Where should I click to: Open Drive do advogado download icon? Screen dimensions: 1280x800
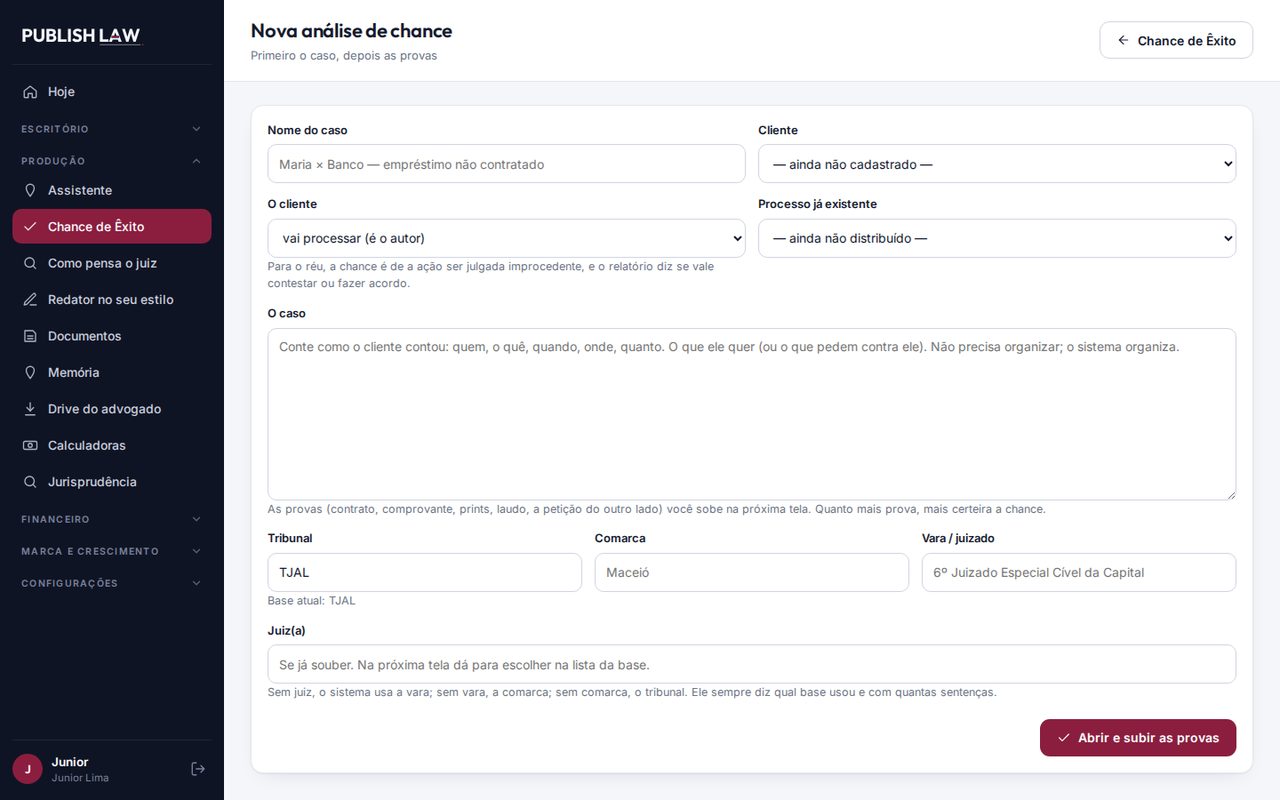[30, 409]
